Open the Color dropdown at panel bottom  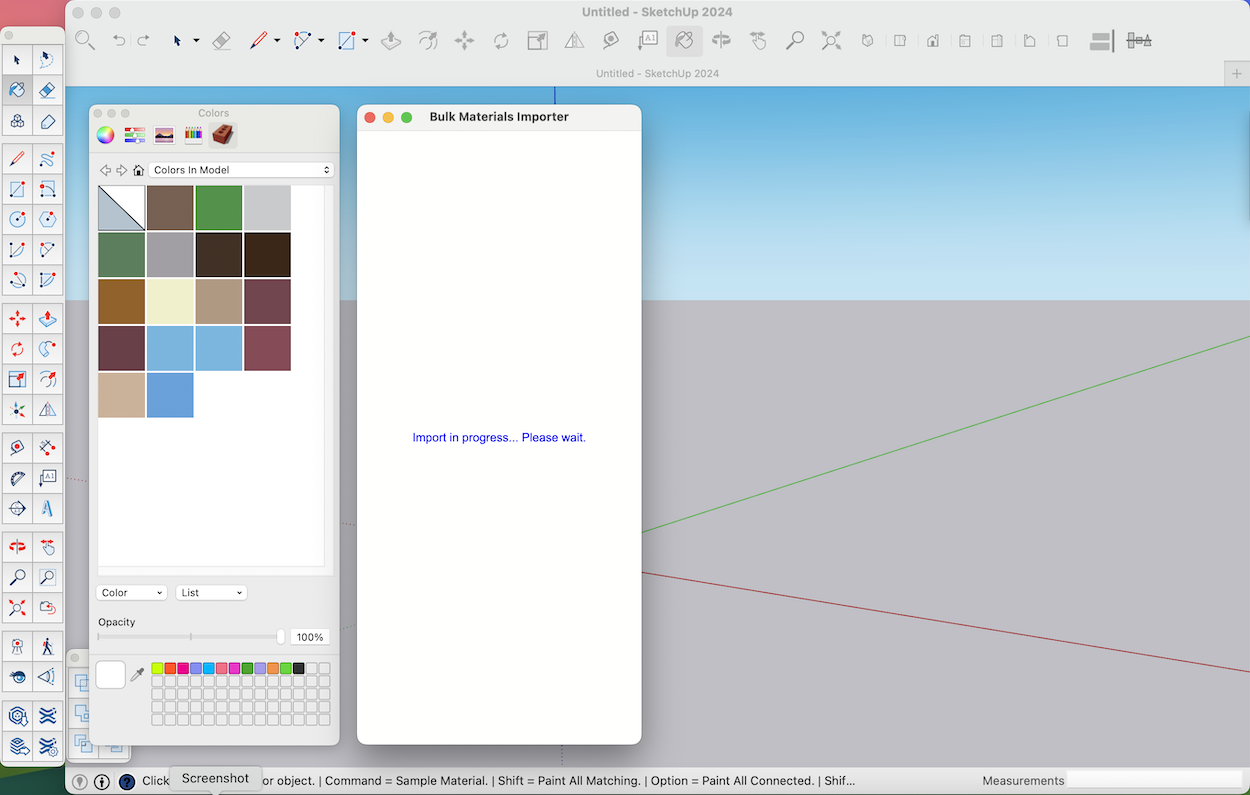coord(131,592)
